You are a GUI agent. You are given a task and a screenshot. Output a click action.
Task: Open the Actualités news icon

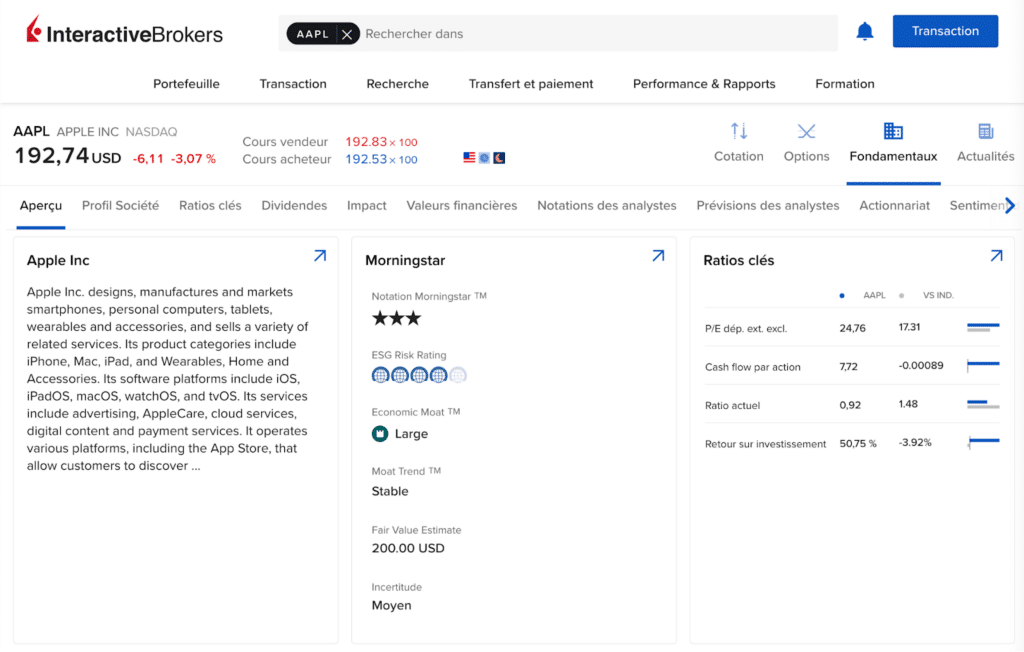985,131
